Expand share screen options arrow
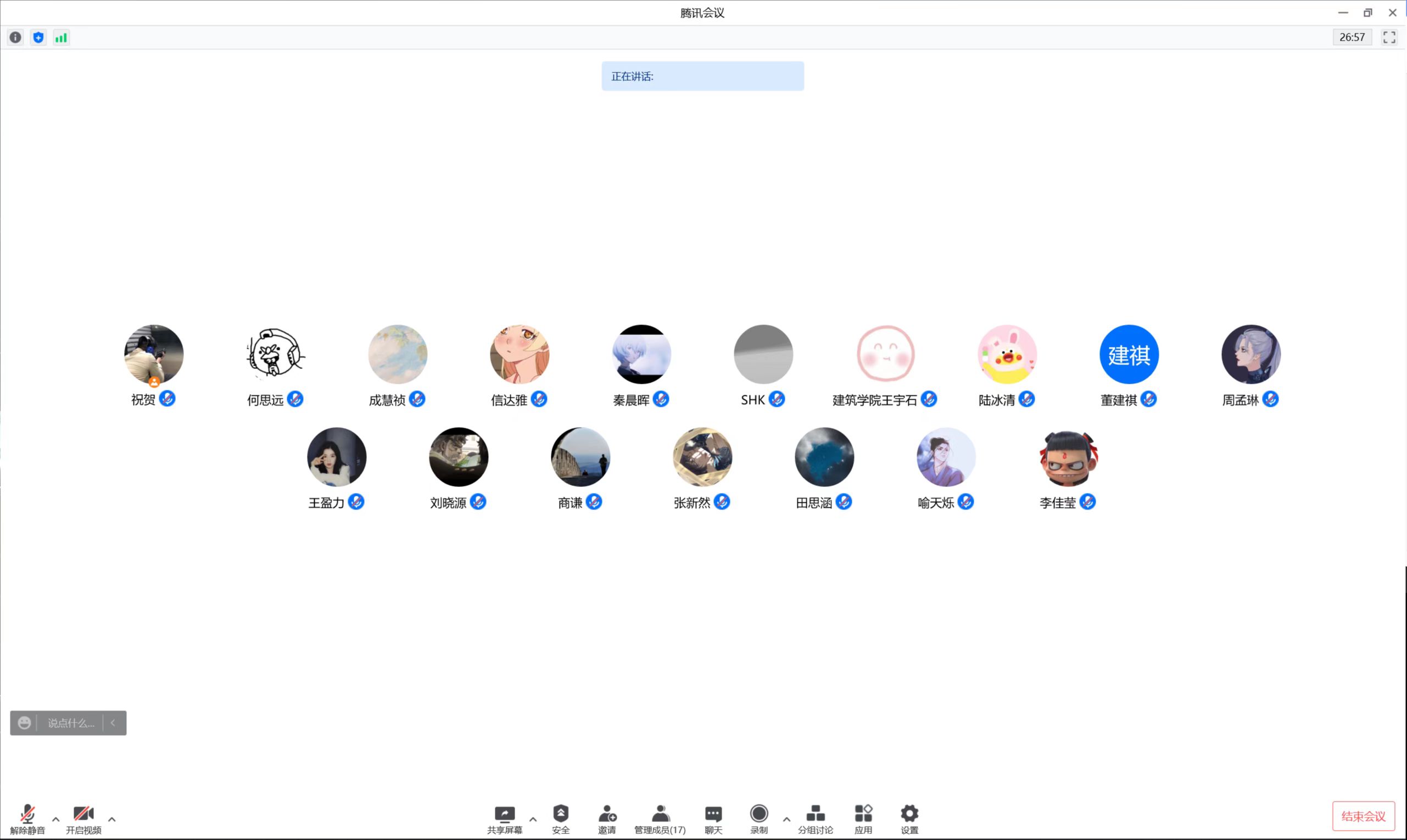 (533, 819)
